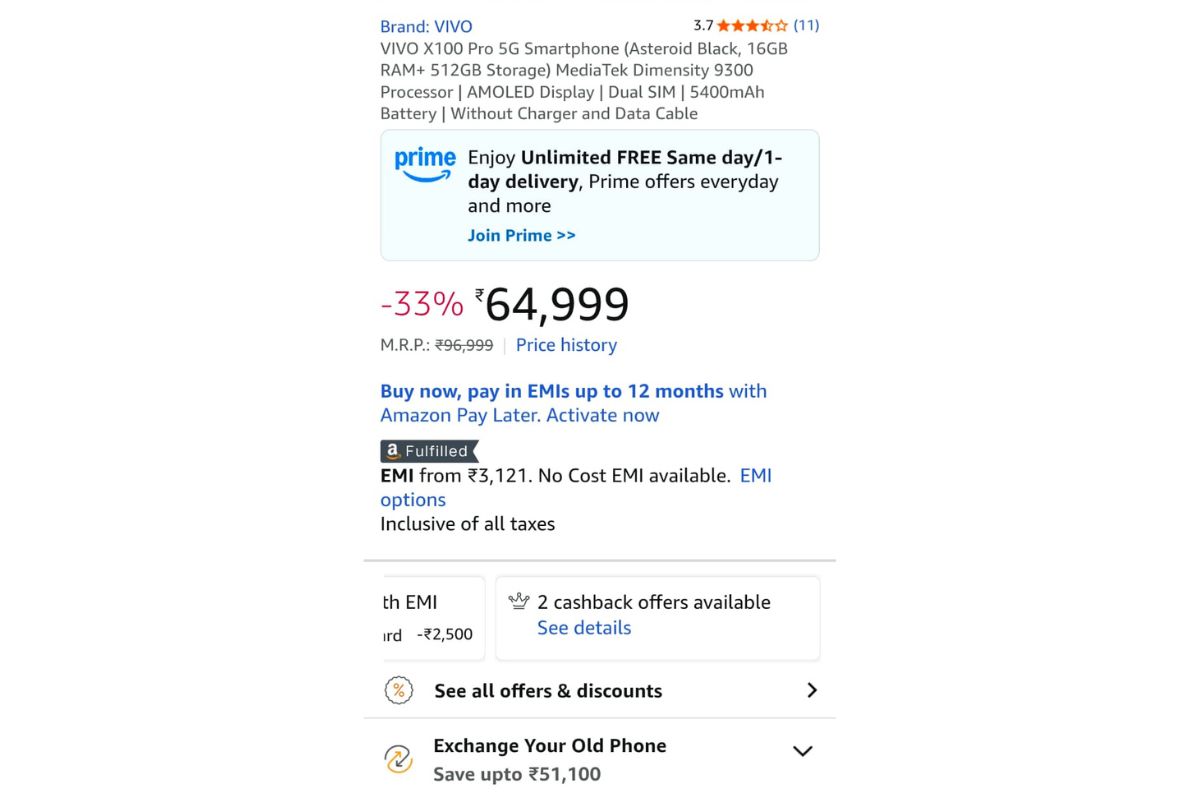Expand Exchange Your Old Phone chevron
The width and height of the screenshot is (1200, 800).
point(802,750)
